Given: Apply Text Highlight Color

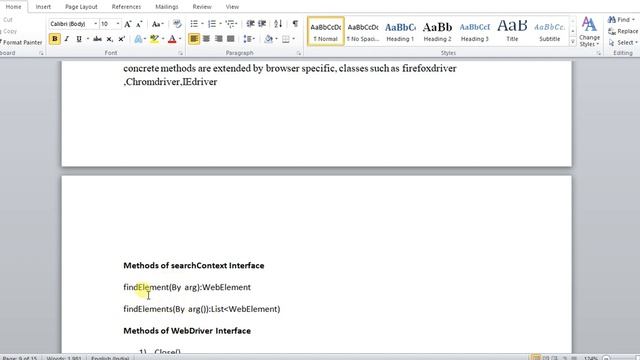Looking at the screenshot, I should click(x=154, y=39).
